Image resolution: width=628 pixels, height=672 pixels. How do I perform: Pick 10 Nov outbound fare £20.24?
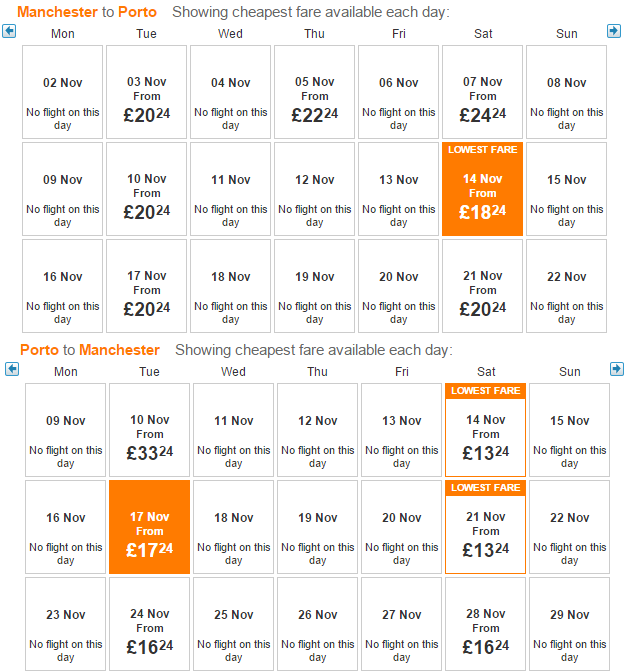pos(147,189)
